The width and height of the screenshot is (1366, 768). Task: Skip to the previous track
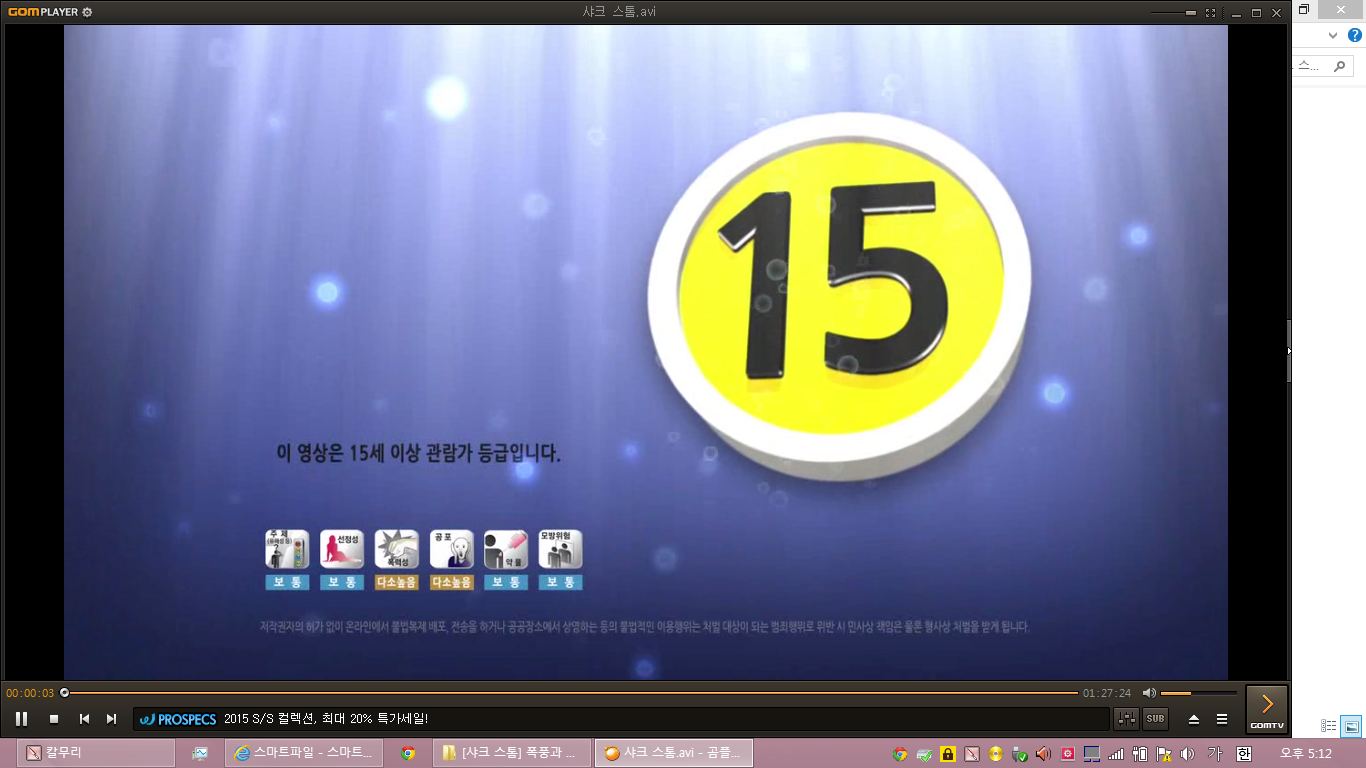[84, 719]
